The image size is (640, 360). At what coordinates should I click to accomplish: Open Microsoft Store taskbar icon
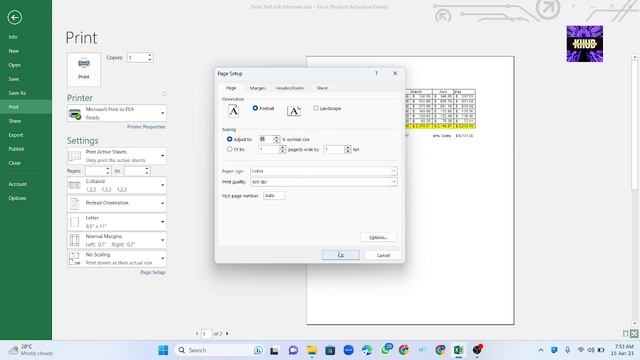pos(330,350)
